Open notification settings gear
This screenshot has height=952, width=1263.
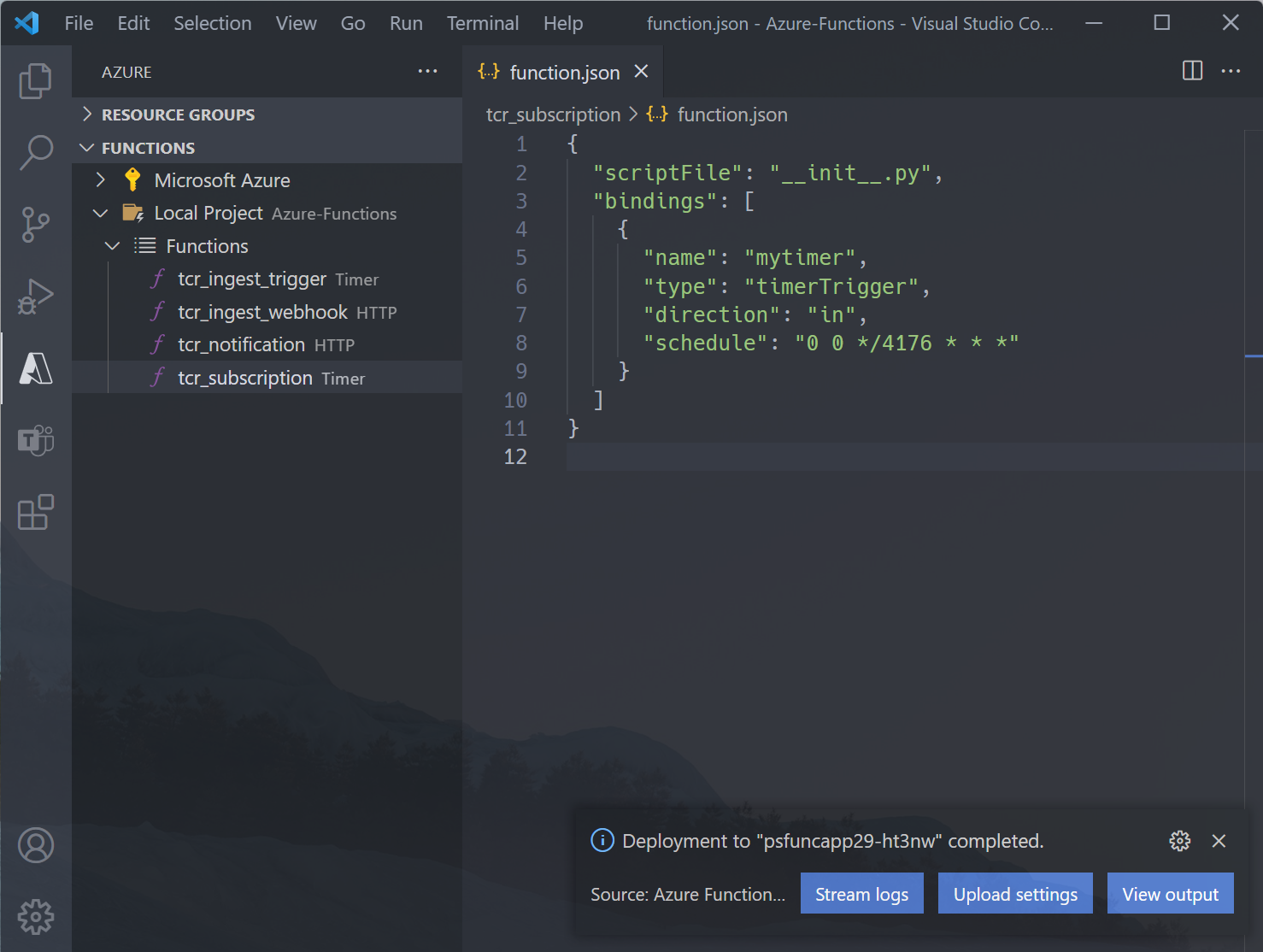coord(1179,841)
